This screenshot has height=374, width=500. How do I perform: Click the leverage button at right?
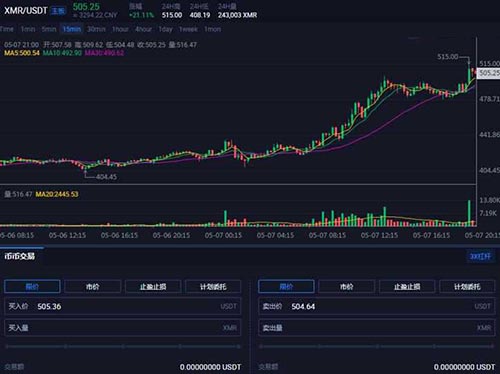click(480, 256)
